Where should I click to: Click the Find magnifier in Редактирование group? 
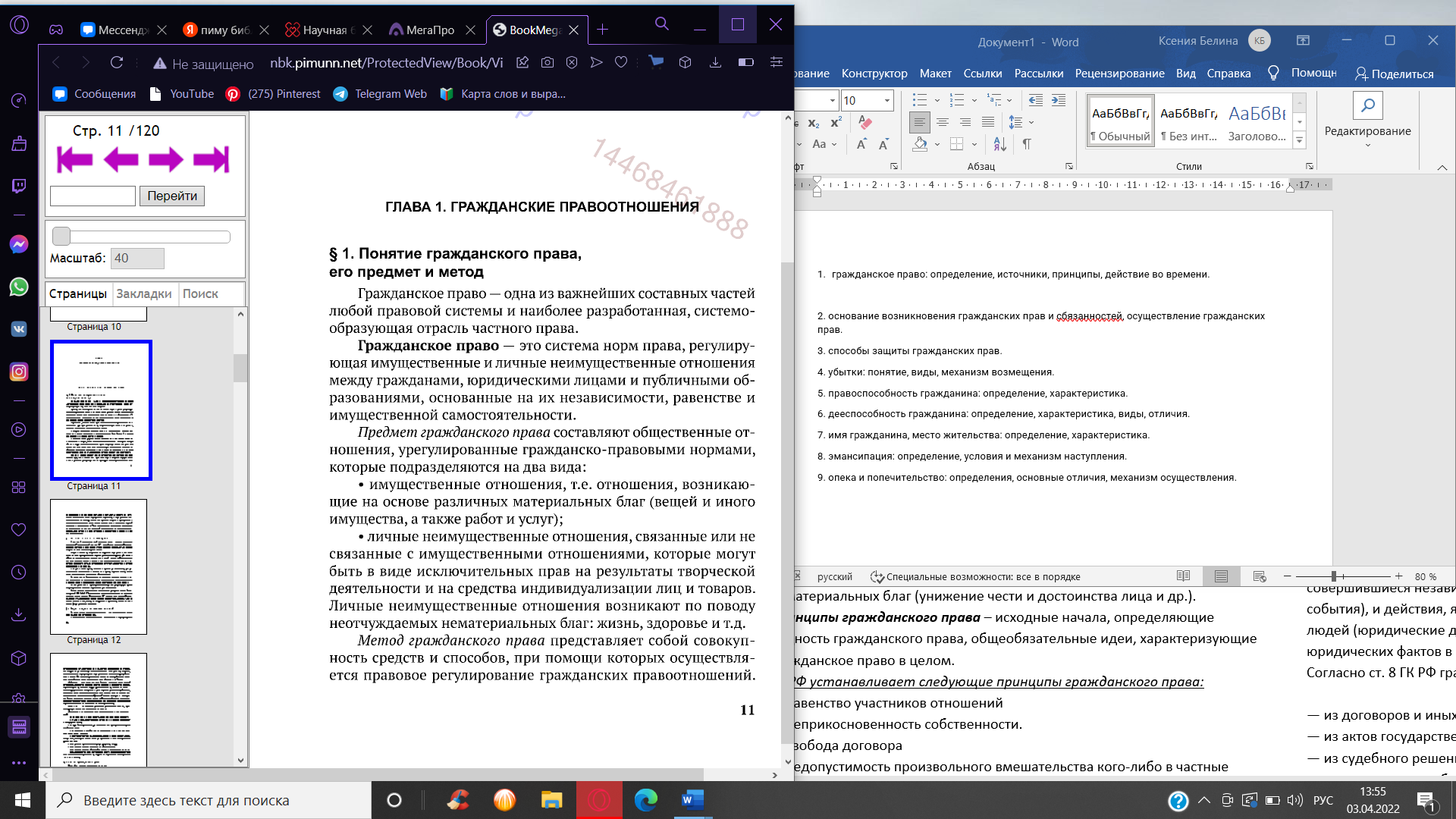pos(1367,106)
